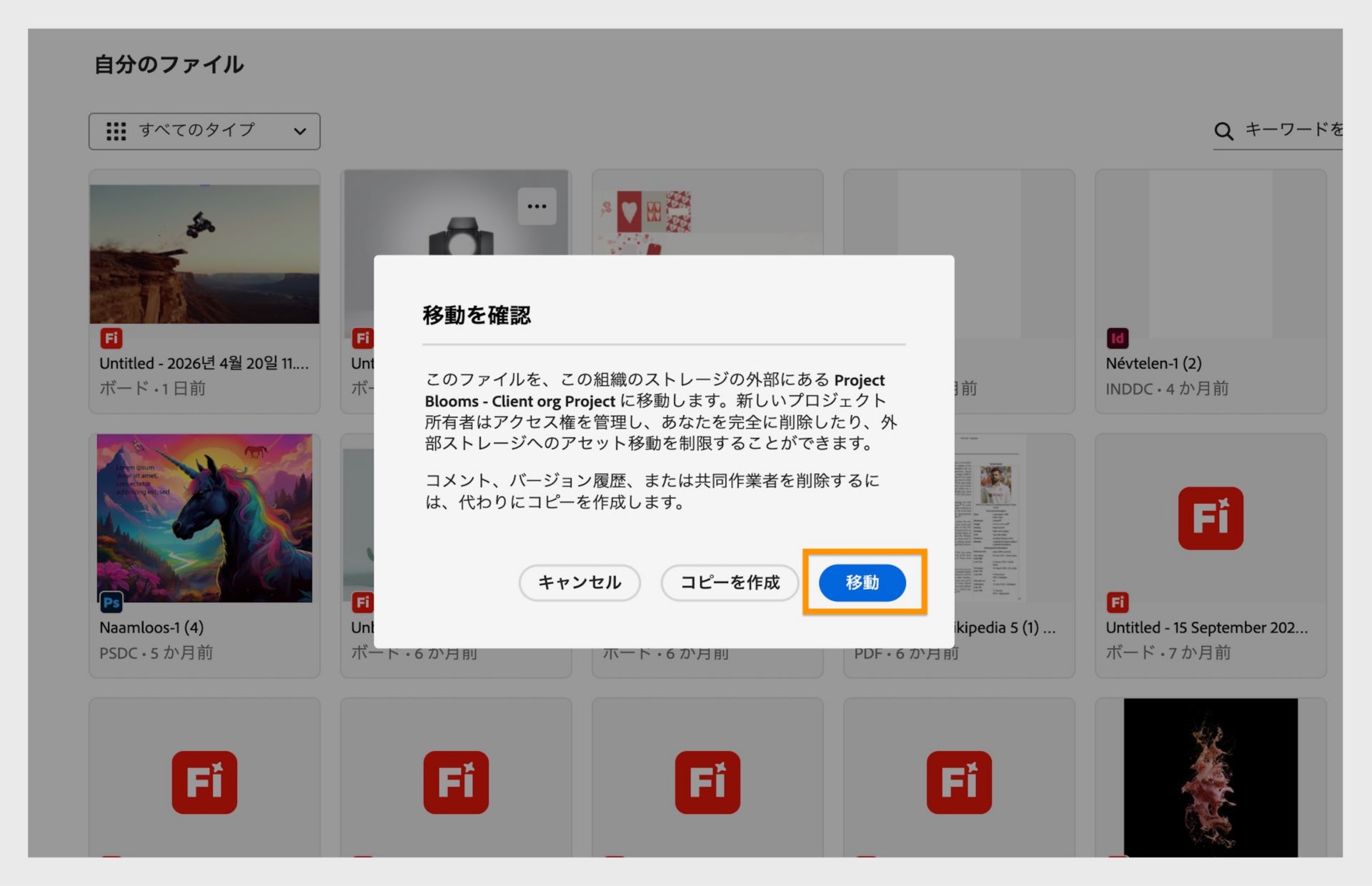Click the grid icon in type filter
The height and width of the screenshot is (886, 1372).
(116, 131)
